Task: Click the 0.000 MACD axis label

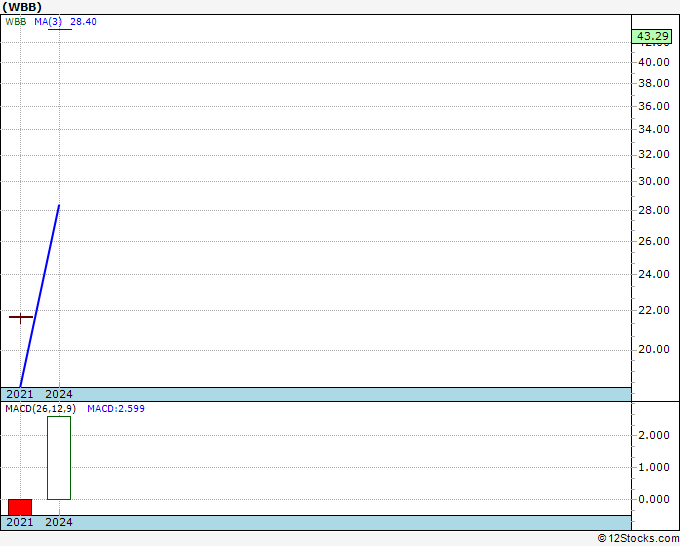Action: click(x=654, y=499)
